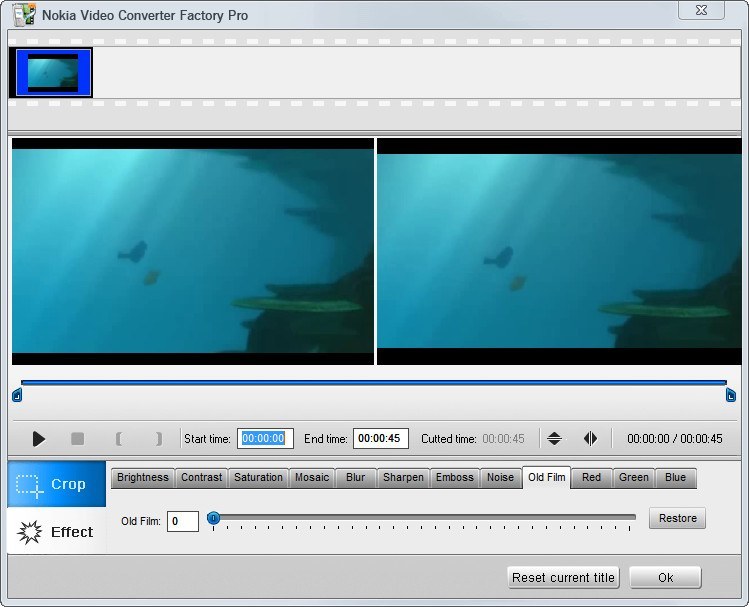Screen dimensions: 749x607
Task: Open the Crop panel
Action: pos(56,484)
